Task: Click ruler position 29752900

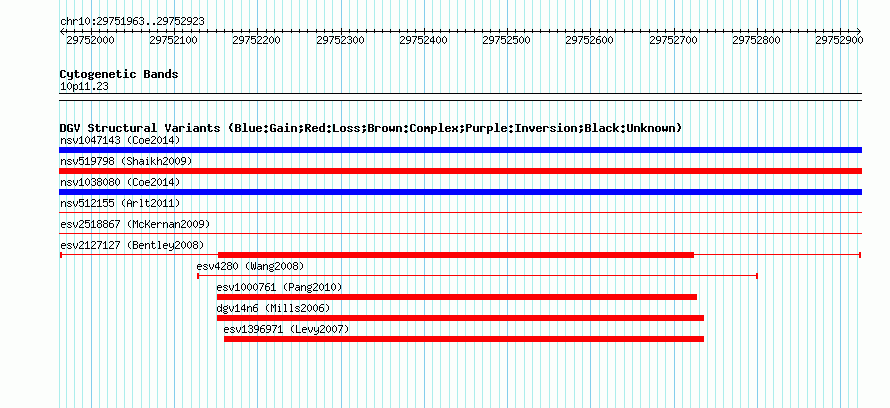Action: 839,40
